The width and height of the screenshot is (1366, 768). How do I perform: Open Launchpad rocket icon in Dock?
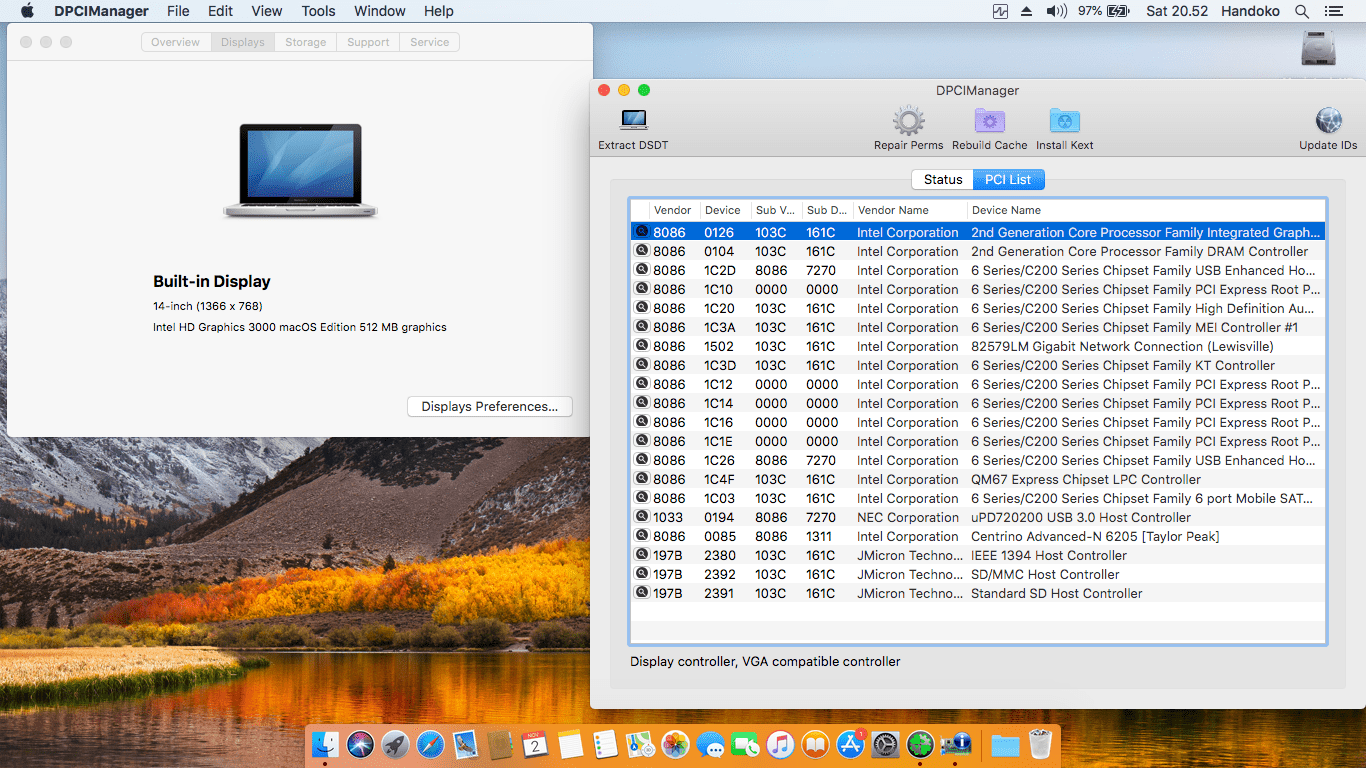point(396,744)
